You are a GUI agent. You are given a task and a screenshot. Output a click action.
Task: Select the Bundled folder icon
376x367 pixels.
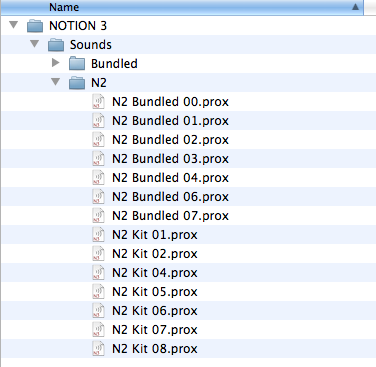[x=77, y=64]
